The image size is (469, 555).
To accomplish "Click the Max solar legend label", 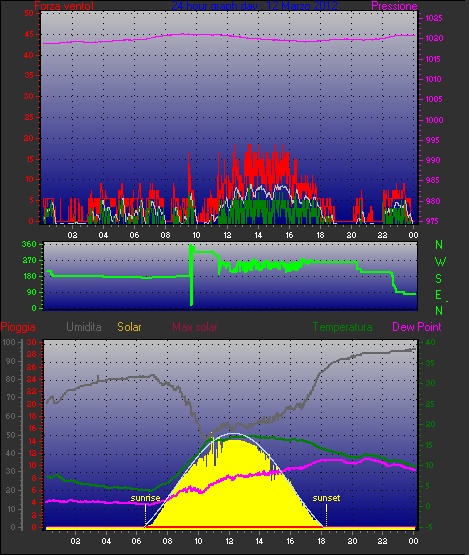I will tap(195, 327).
